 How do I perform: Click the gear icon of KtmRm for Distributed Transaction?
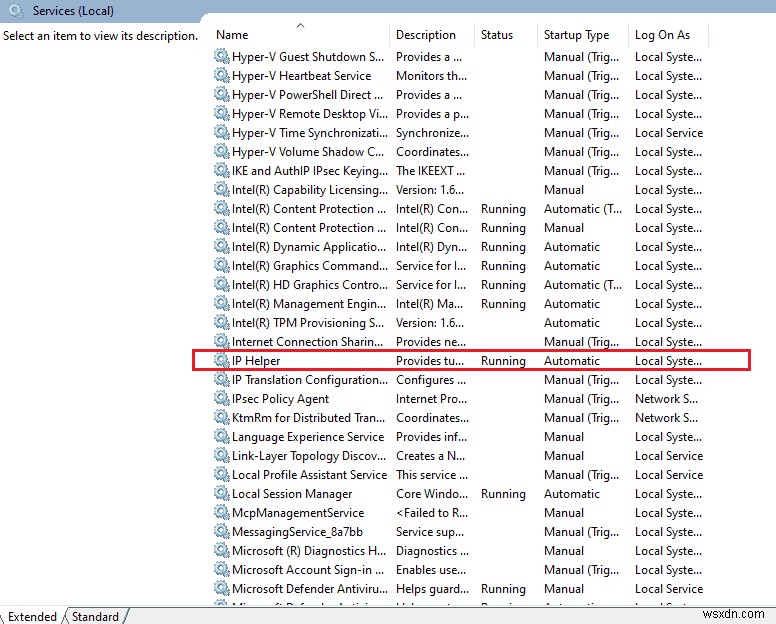[222, 417]
